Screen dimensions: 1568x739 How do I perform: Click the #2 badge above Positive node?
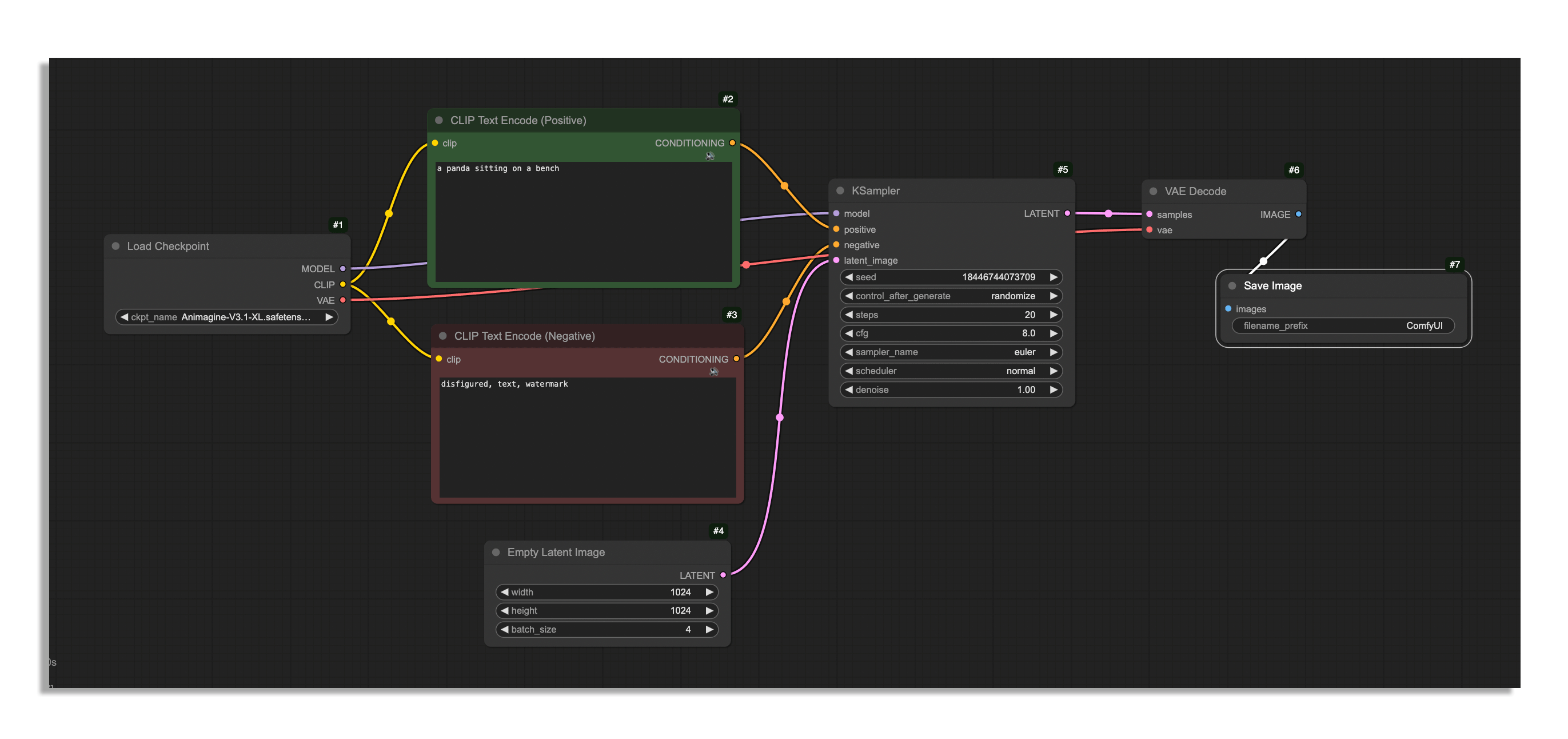point(727,99)
